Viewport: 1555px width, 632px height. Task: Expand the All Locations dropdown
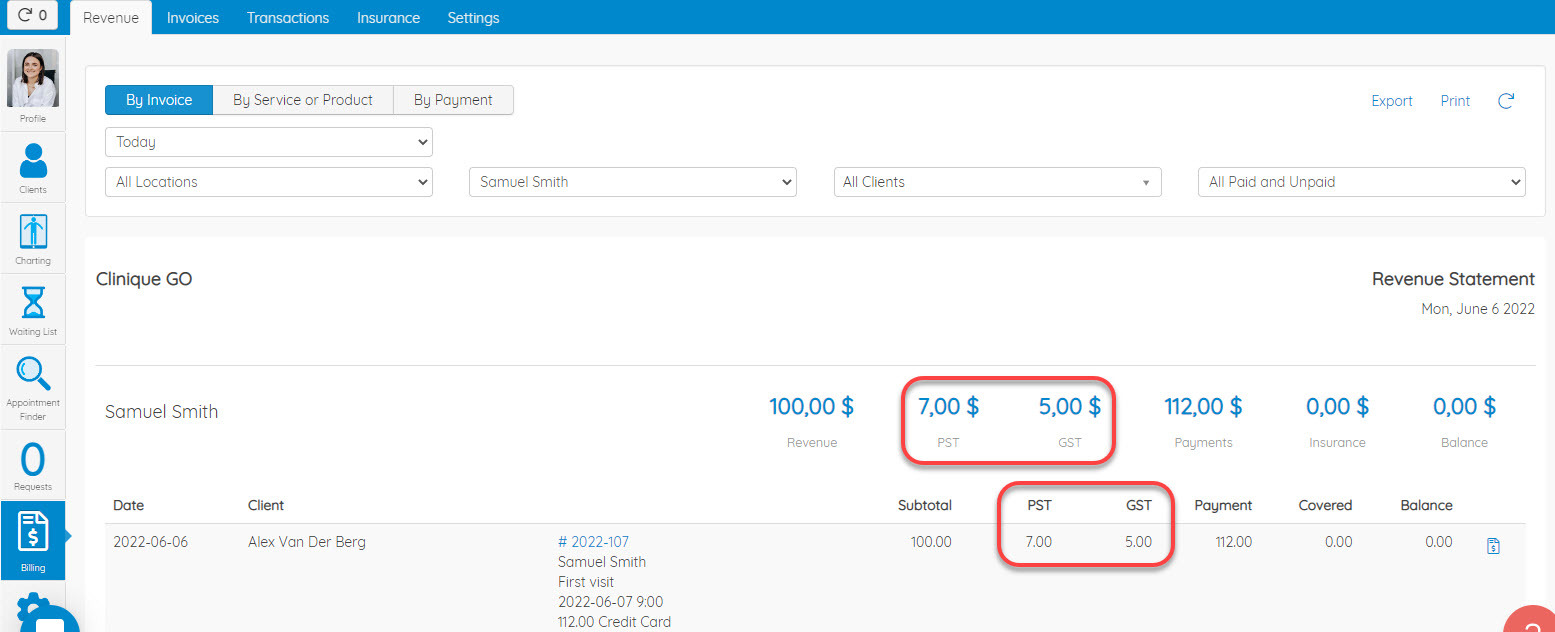click(269, 182)
